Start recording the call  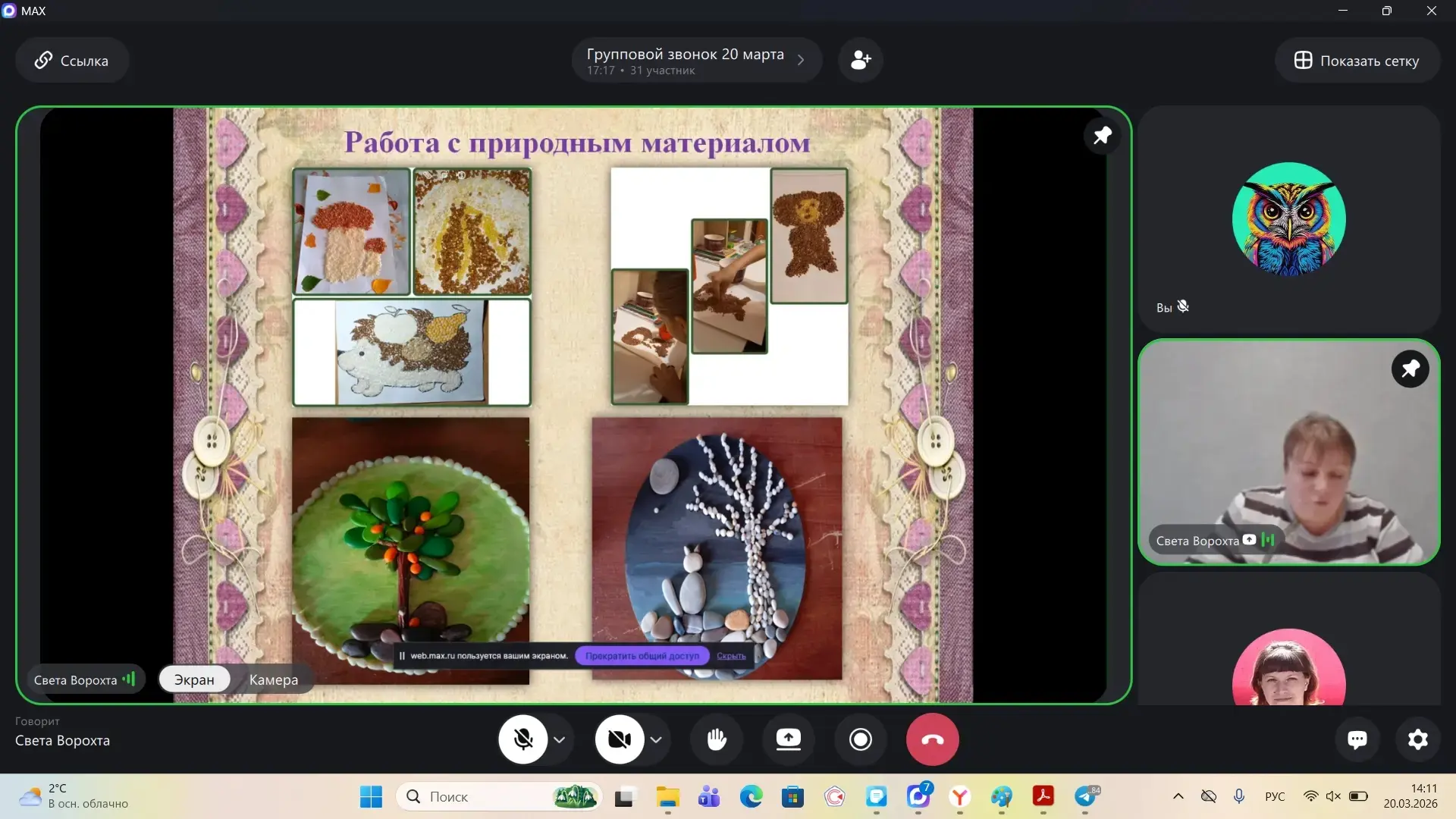(861, 739)
